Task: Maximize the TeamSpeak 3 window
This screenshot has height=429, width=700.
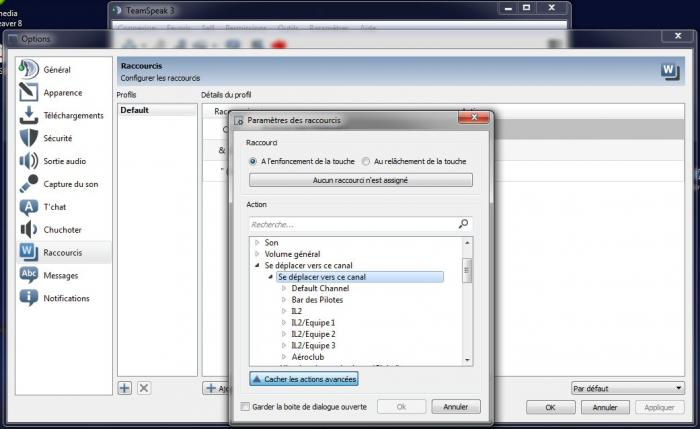Action: tap(527, 8)
